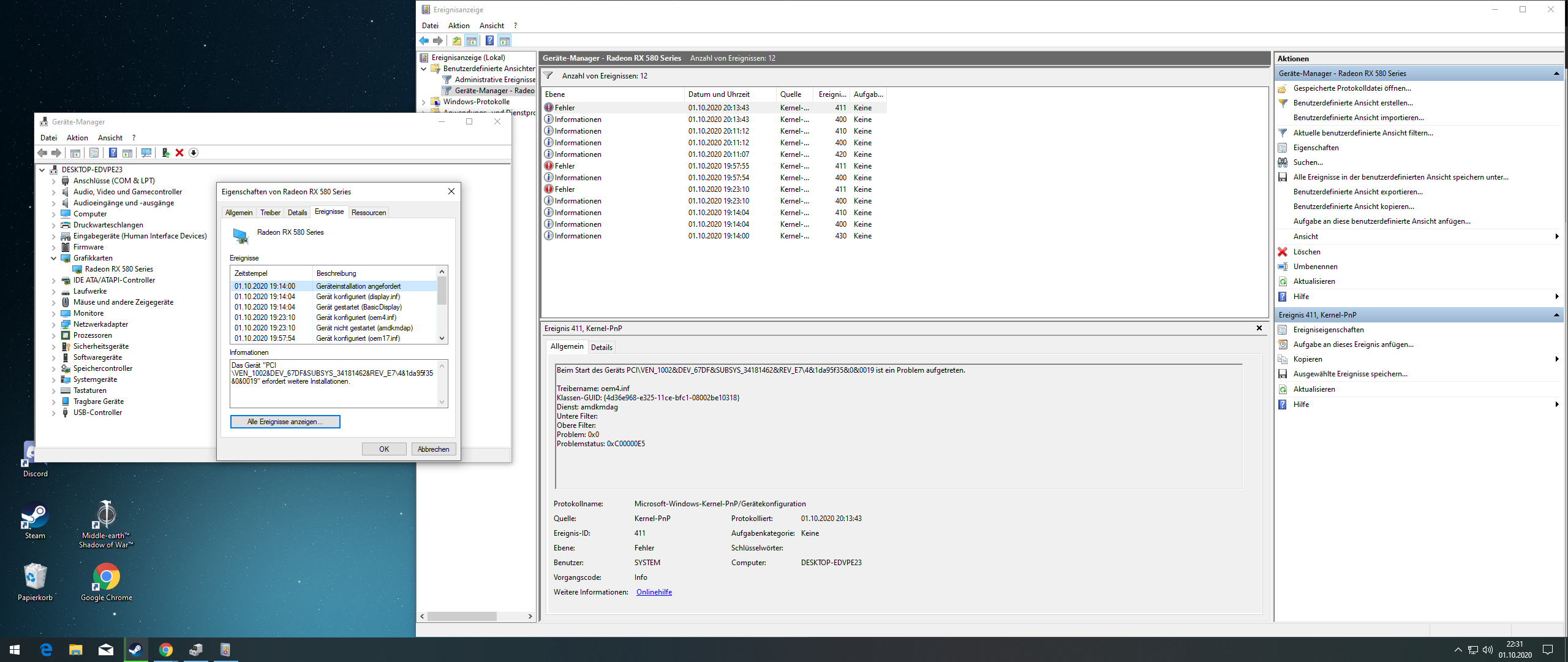Click update driver icon in Geräte-Manager toolbar
The image size is (1568, 662).
[165, 153]
